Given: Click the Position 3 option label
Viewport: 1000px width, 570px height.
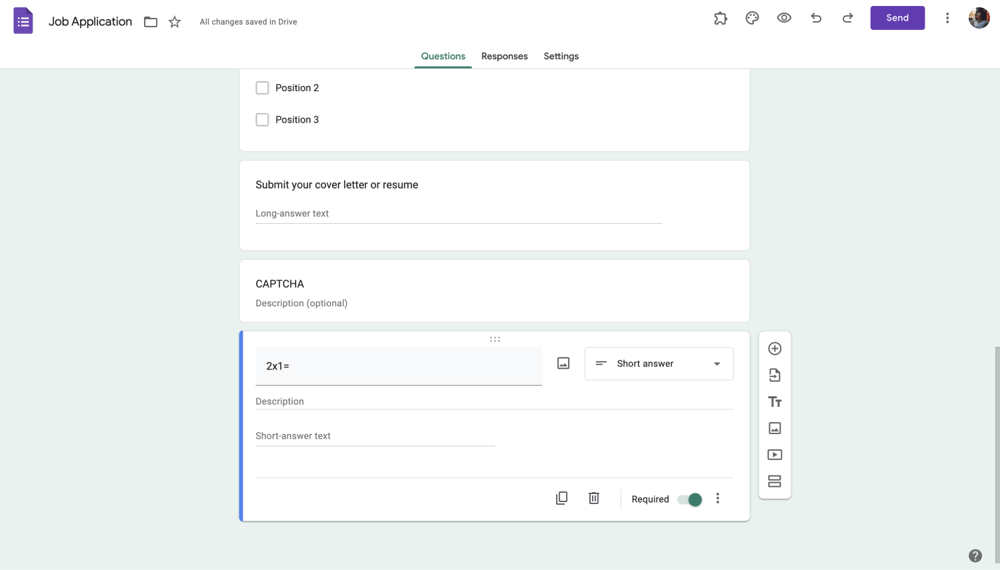Looking at the screenshot, I should [x=297, y=120].
